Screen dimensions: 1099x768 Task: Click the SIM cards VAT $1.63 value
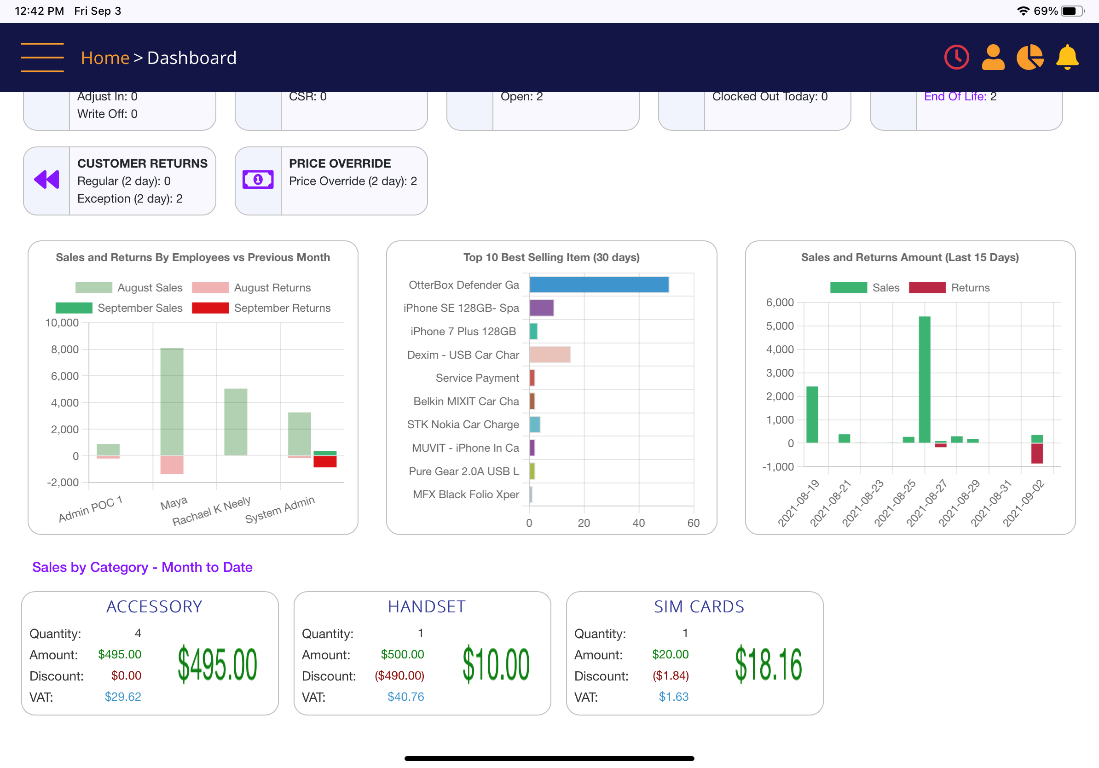pyautogui.click(x=674, y=697)
